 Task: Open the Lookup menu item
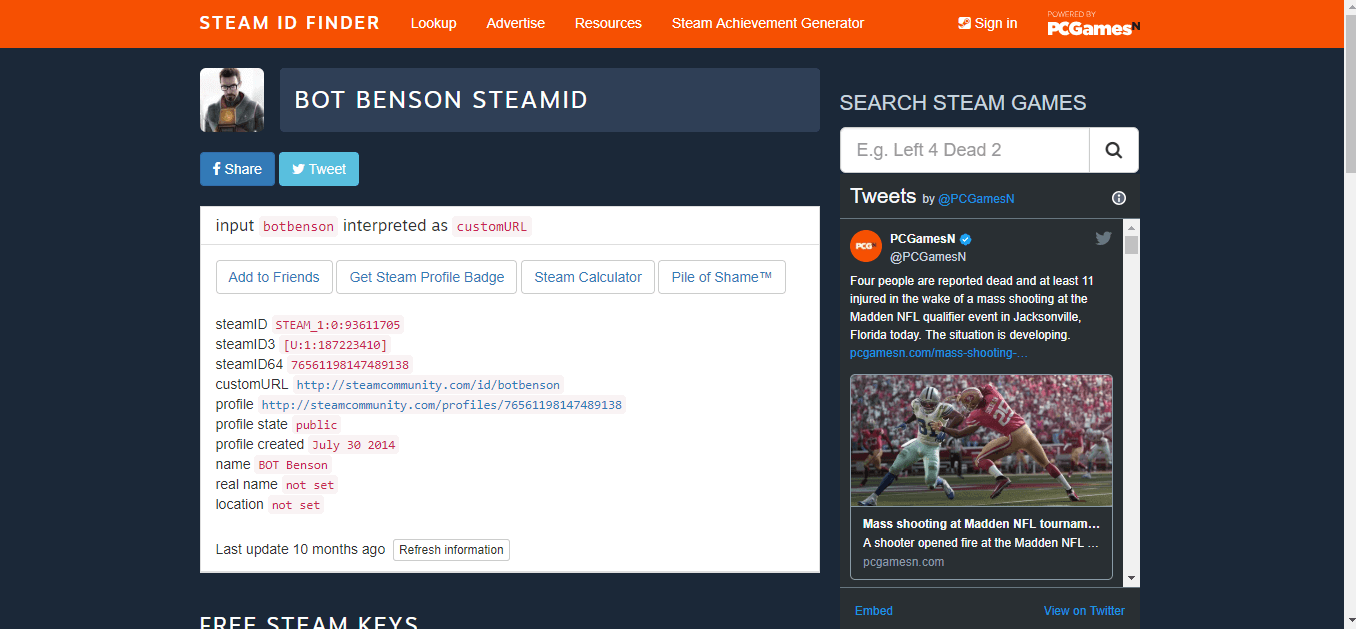[433, 23]
